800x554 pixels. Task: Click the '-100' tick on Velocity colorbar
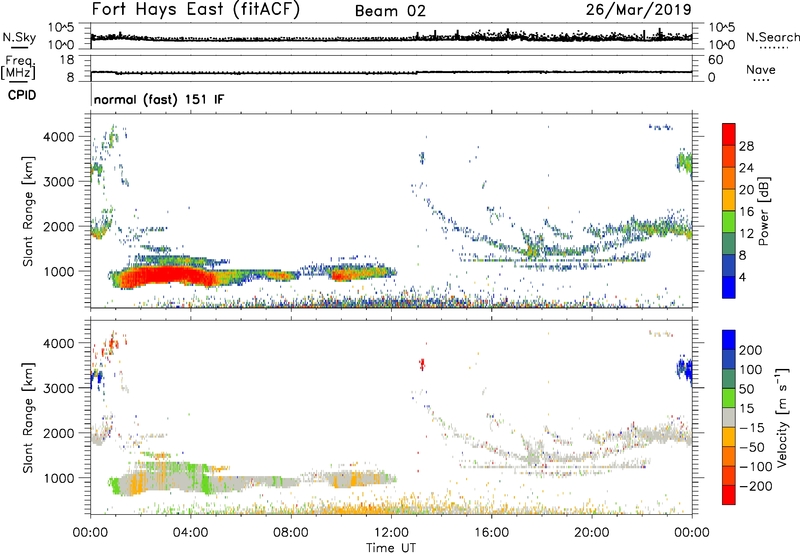(755, 466)
